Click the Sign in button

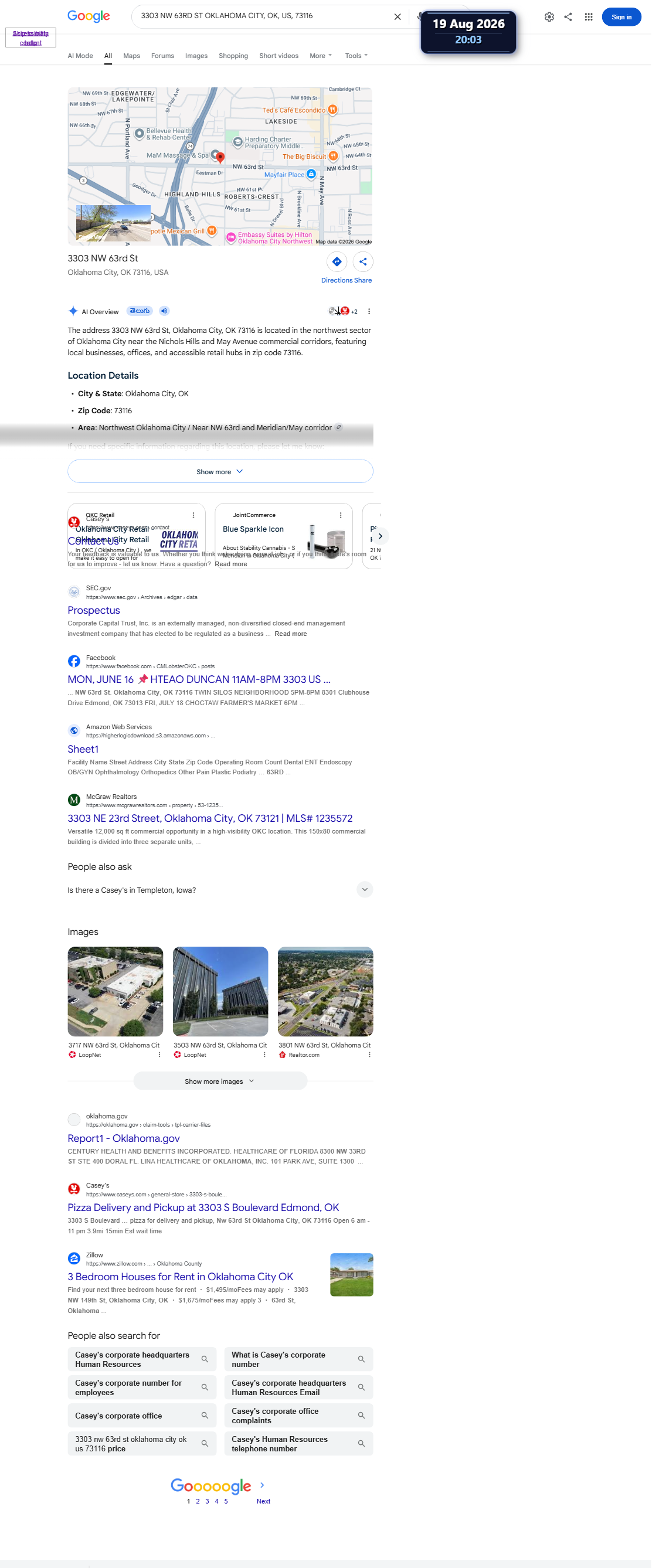click(622, 17)
